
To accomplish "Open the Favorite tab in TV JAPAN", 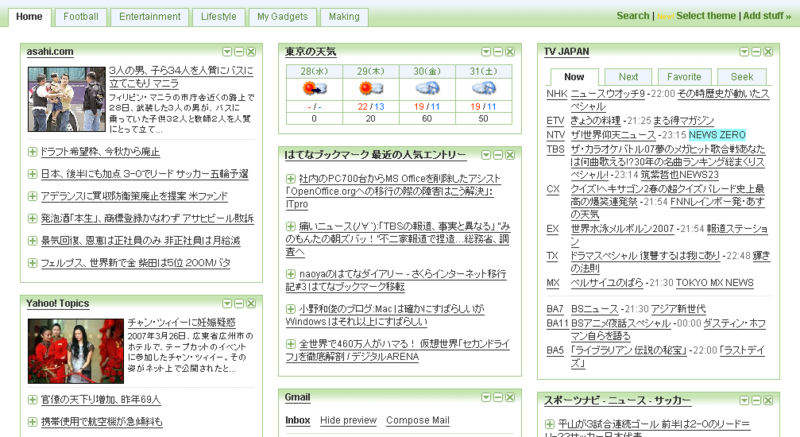I will (x=684, y=76).
